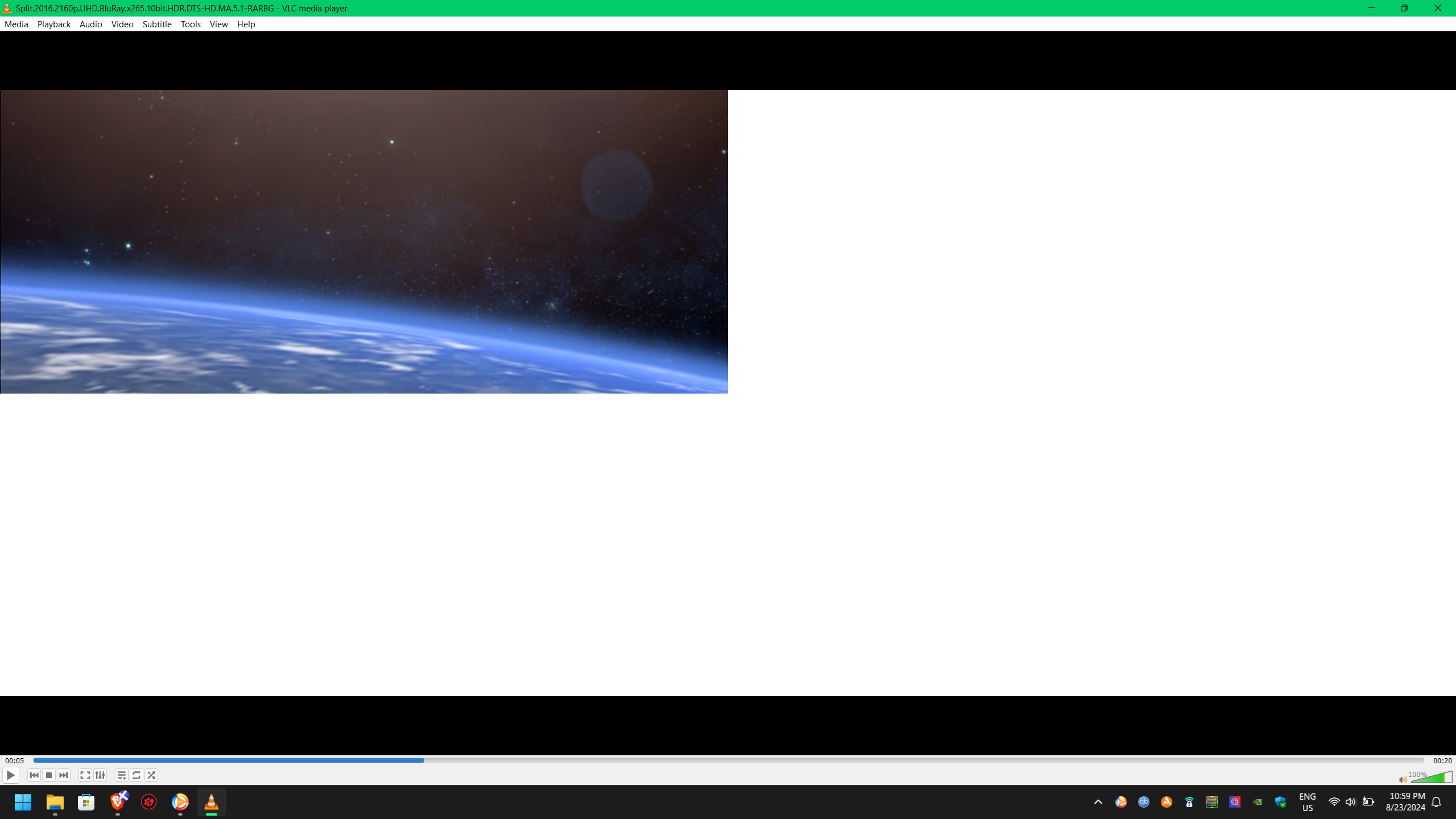1456x819 pixels.
Task: Mute audio via the speaker icon
Action: pyautogui.click(x=1403, y=779)
